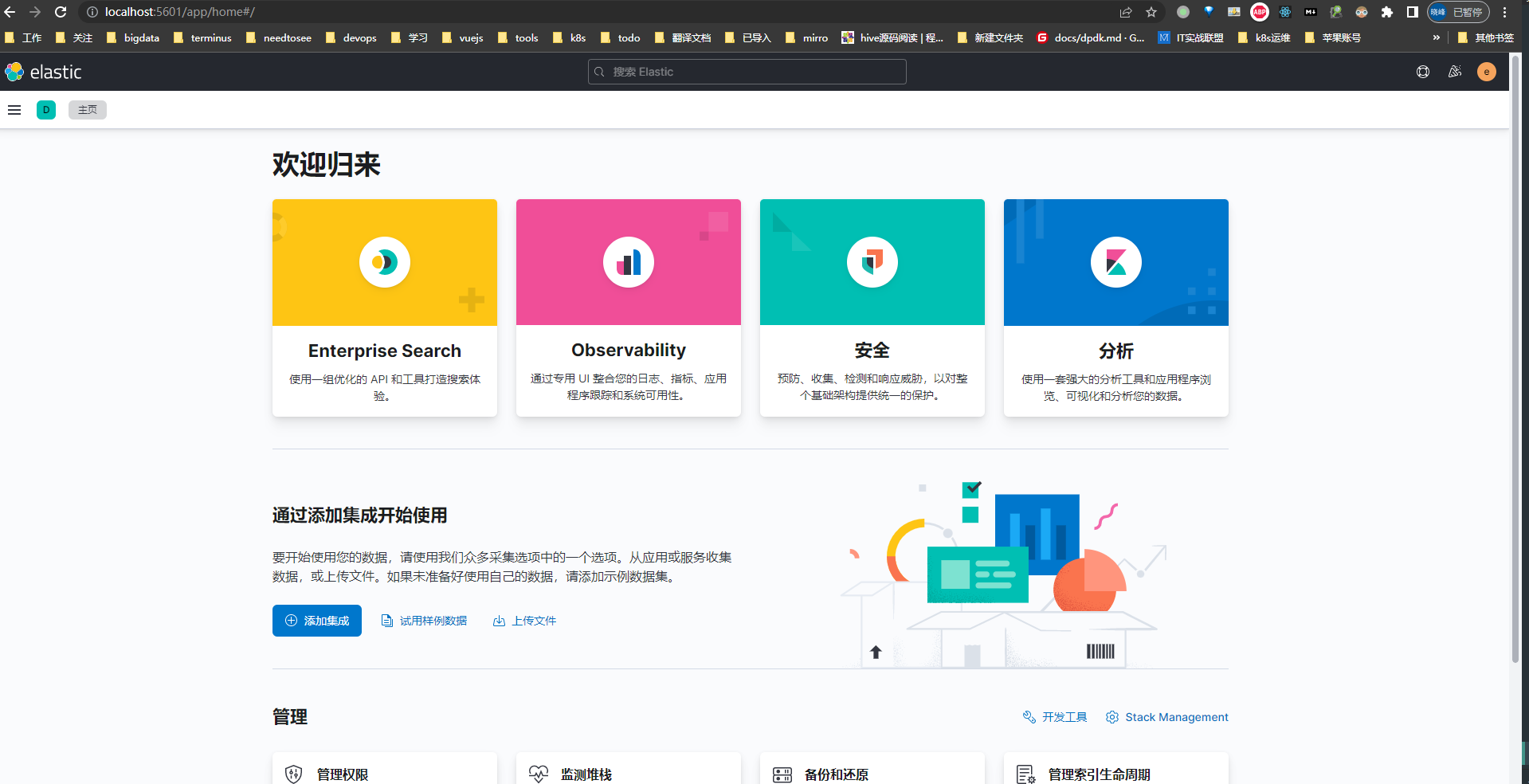Click the 主页 breadcrumb
This screenshot has width=1529, height=784.
(x=88, y=110)
